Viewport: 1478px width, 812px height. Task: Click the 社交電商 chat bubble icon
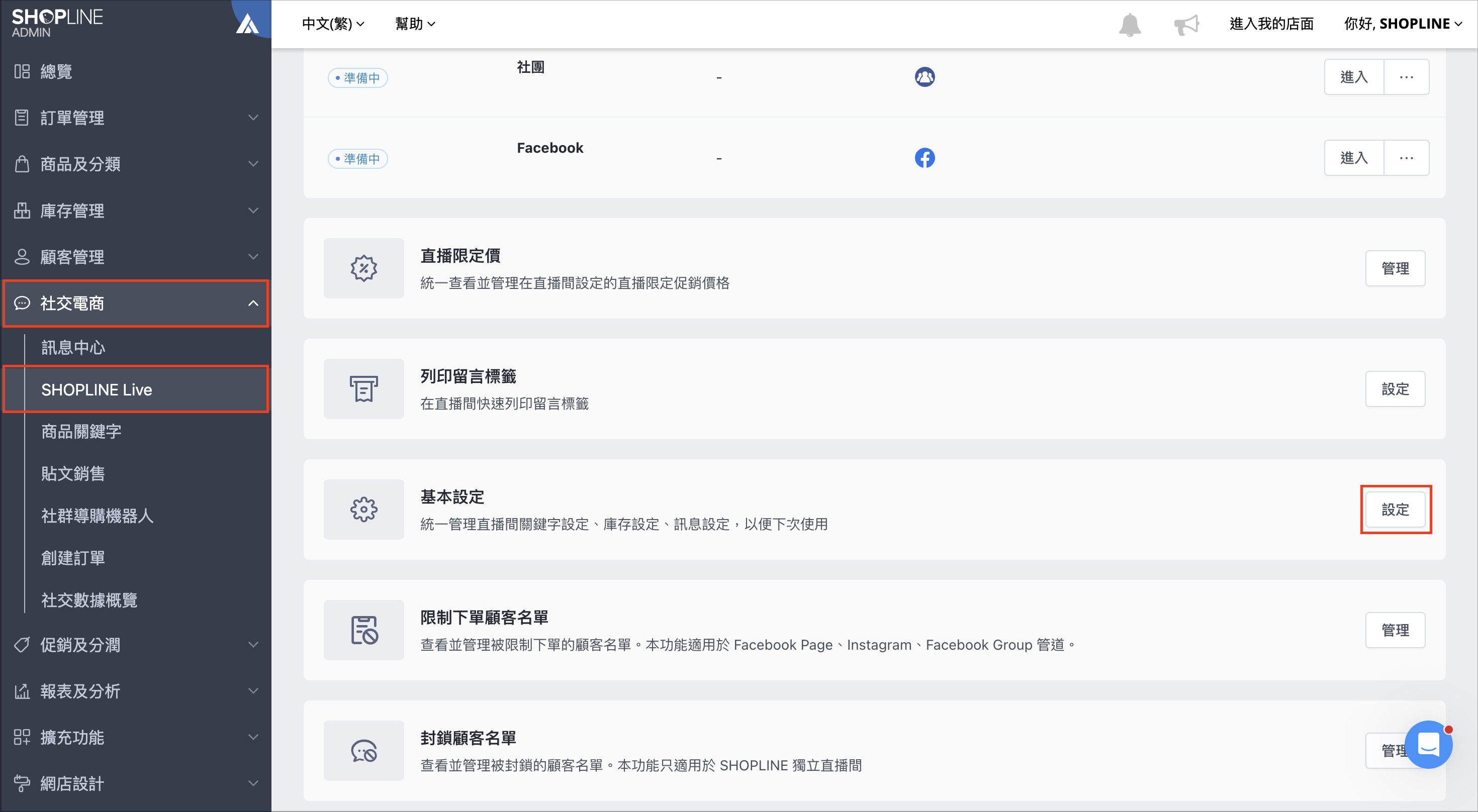coord(22,303)
